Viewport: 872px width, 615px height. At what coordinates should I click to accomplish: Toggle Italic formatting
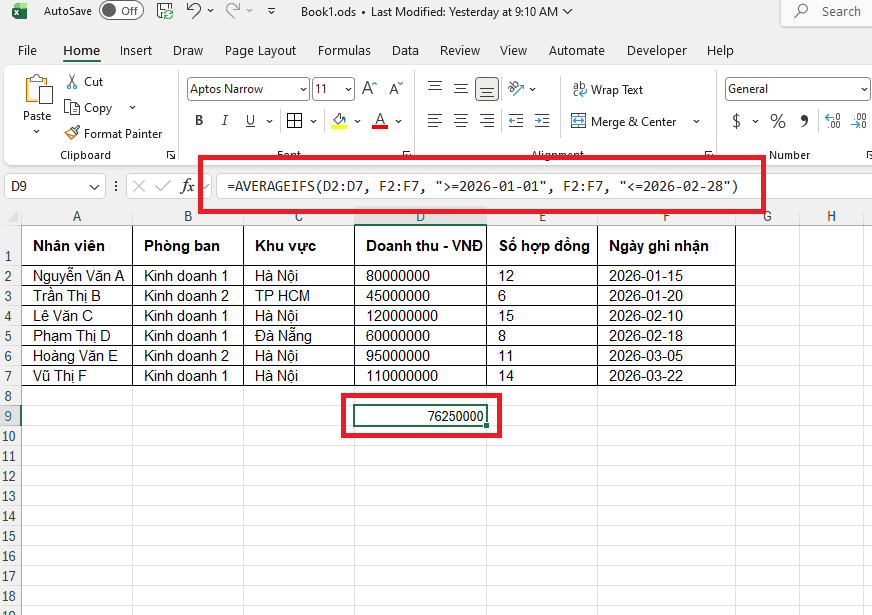(225, 121)
